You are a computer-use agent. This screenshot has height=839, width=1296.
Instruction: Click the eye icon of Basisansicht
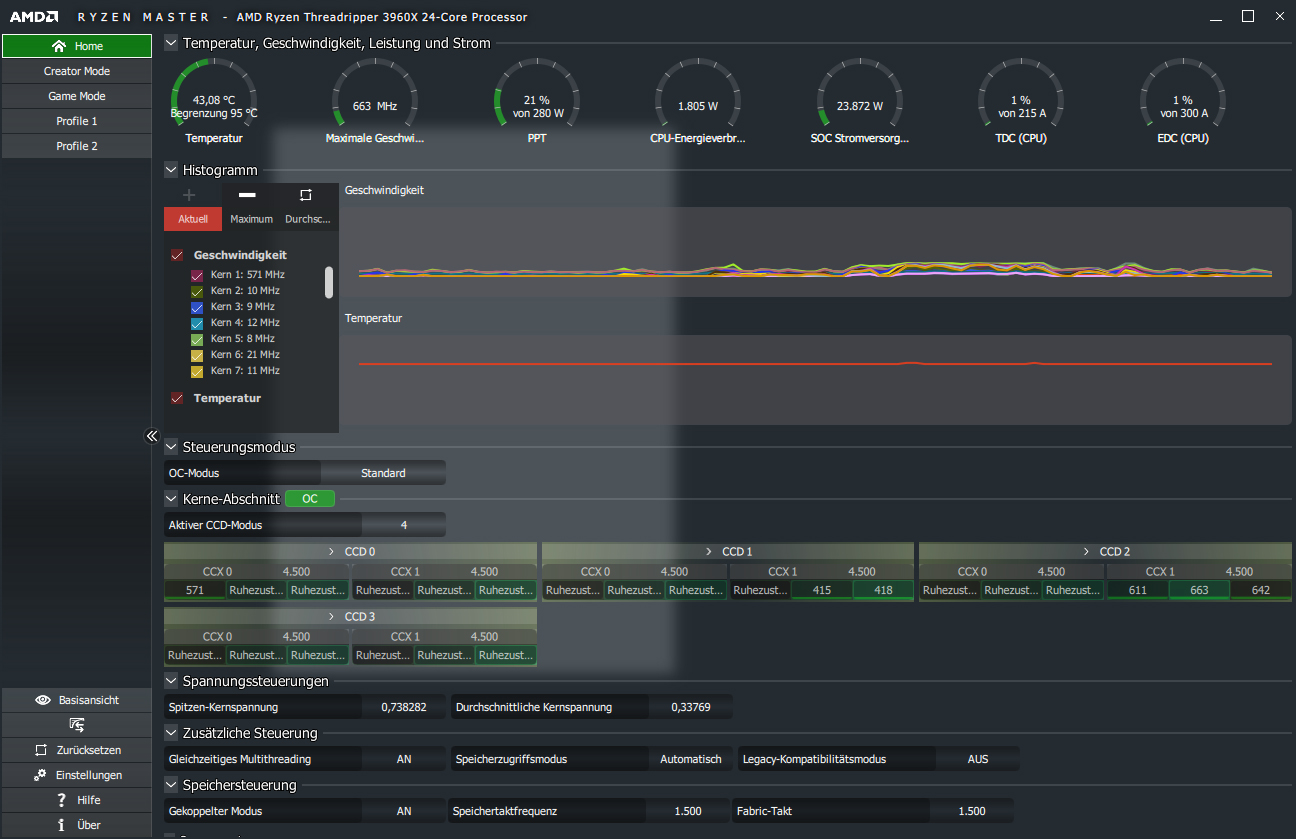42,700
